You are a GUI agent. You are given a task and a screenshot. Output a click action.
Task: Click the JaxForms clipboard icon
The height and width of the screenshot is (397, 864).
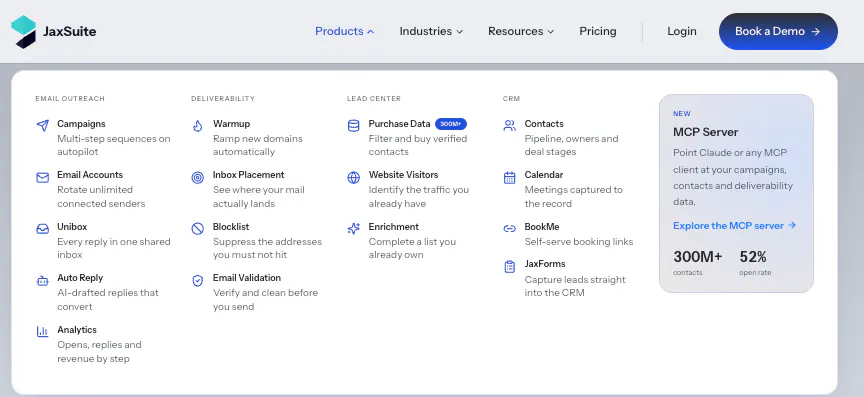click(x=510, y=266)
